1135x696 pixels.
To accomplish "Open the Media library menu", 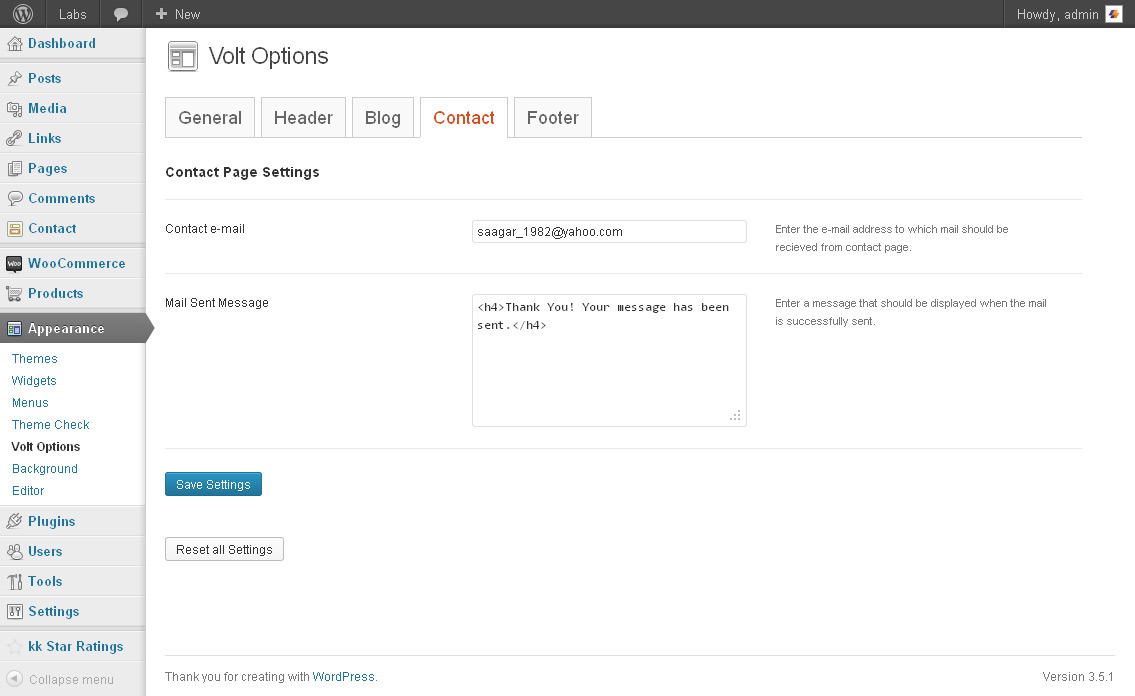I will coord(47,108).
